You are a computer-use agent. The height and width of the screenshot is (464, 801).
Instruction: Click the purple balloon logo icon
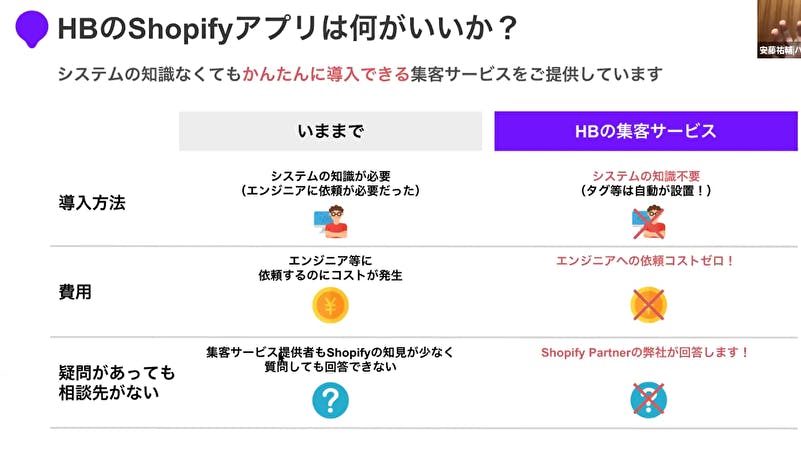pos(32,29)
